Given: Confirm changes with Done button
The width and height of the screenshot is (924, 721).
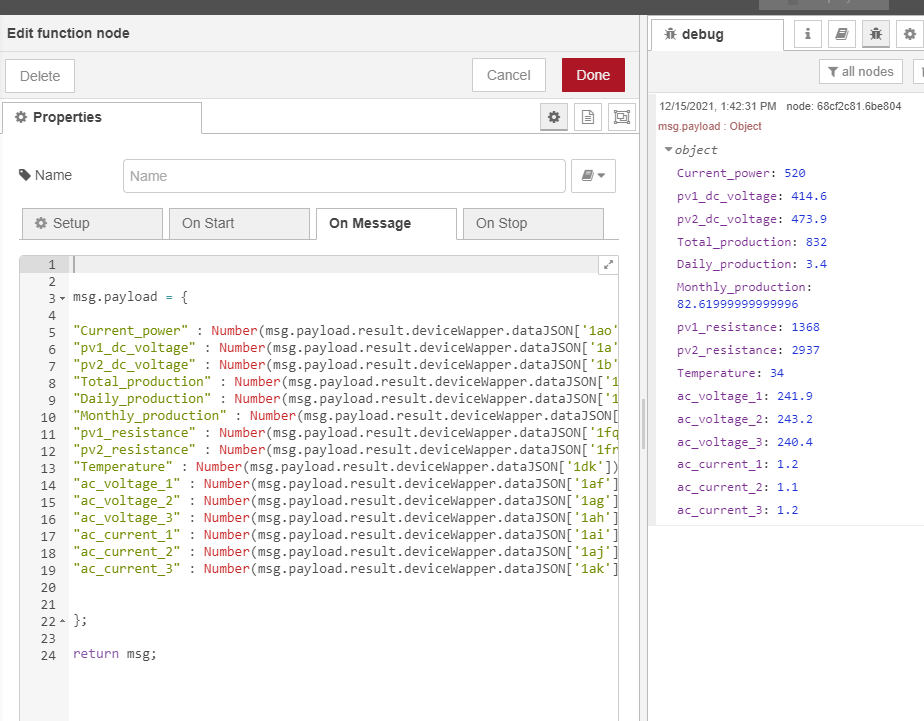Looking at the screenshot, I should [593, 75].
